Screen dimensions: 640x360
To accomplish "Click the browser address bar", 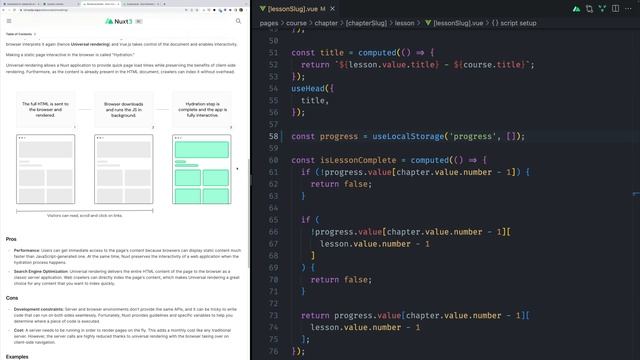I will 102,10.
